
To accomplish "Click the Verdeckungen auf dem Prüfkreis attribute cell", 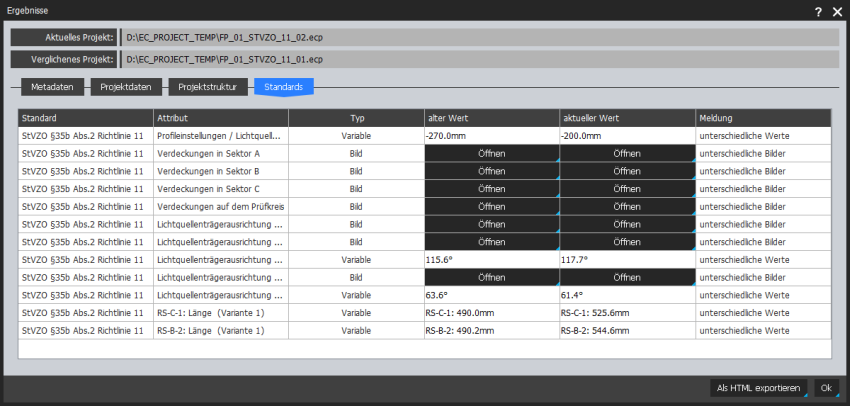I will point(221,207).
